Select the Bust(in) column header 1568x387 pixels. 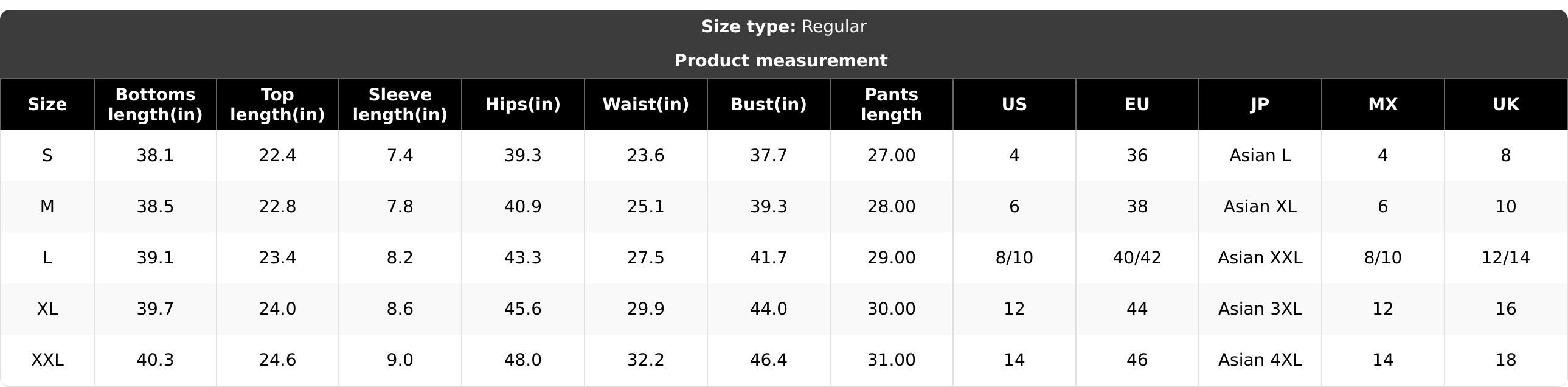(x=769, y=104)
